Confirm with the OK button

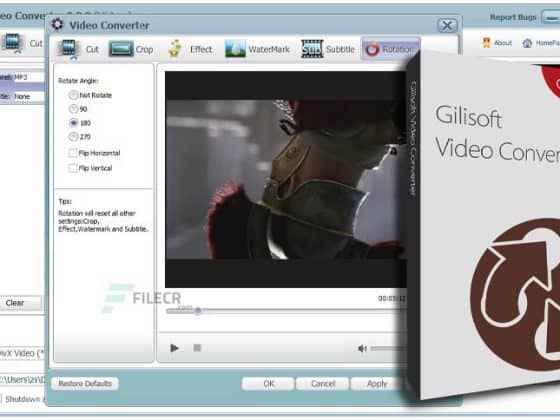tap(268, 384)
